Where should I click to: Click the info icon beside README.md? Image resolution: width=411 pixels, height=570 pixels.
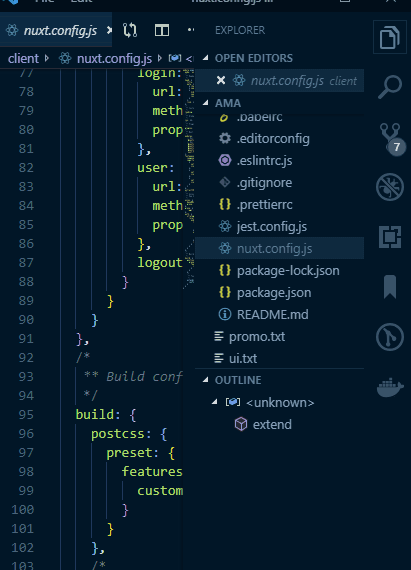pos(225,314)
